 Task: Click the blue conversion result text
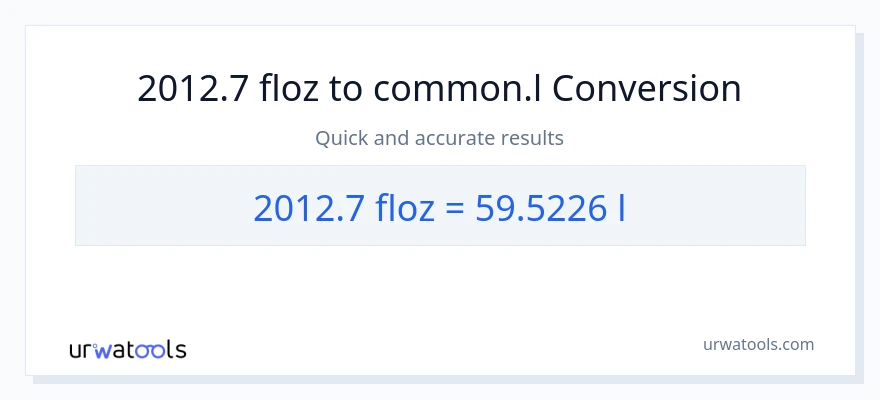[439, 206]
